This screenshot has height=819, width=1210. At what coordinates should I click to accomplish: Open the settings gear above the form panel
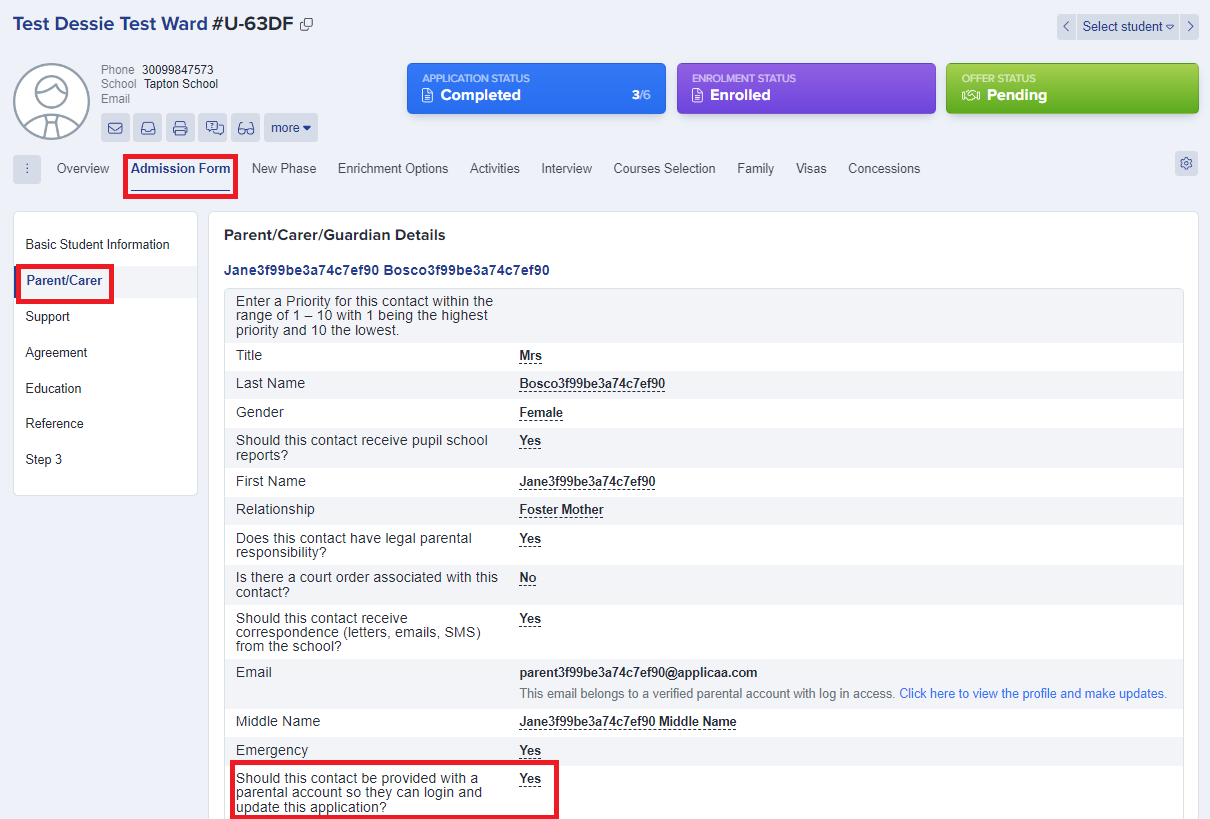1186,163
